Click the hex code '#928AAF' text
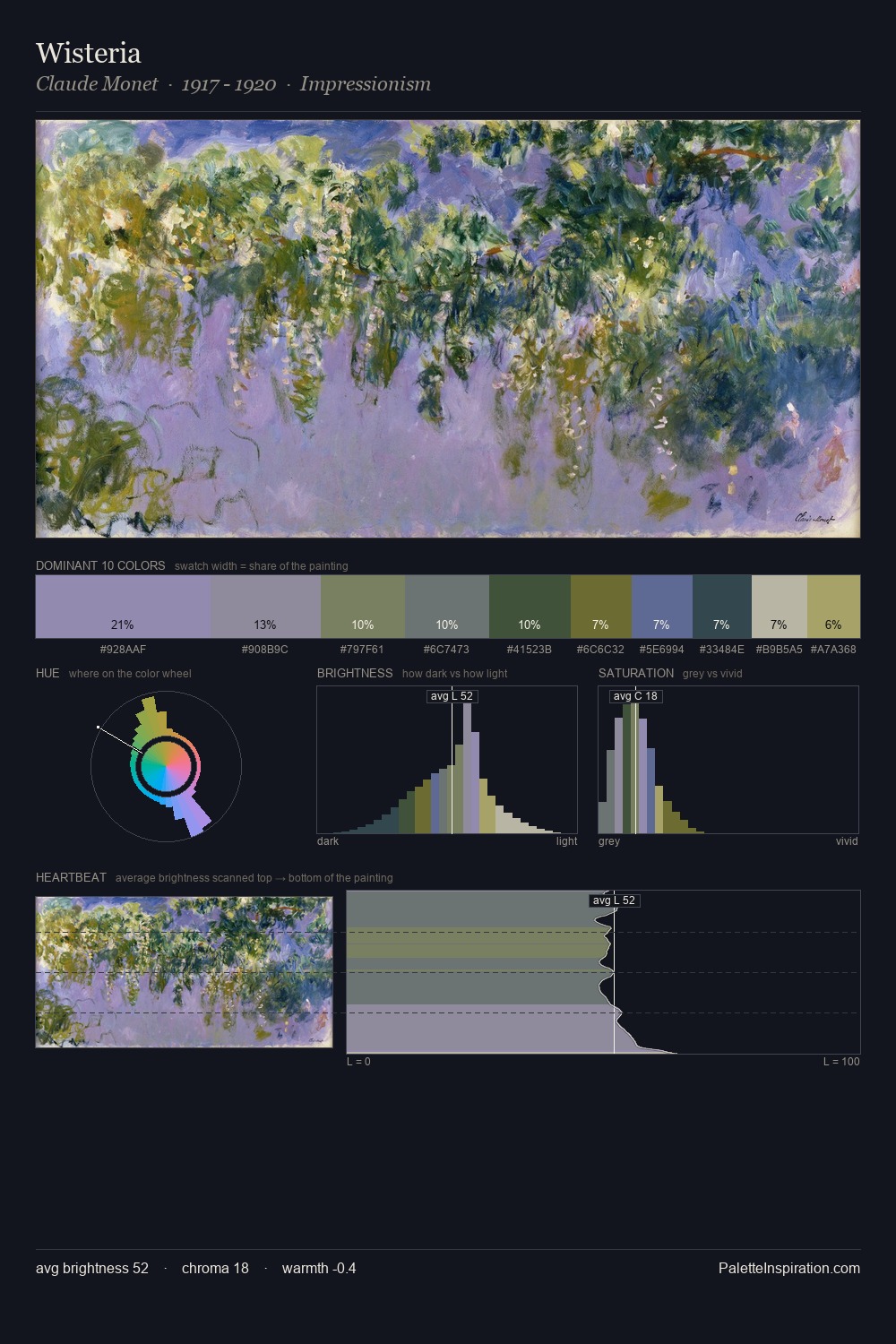 point(123,649)
